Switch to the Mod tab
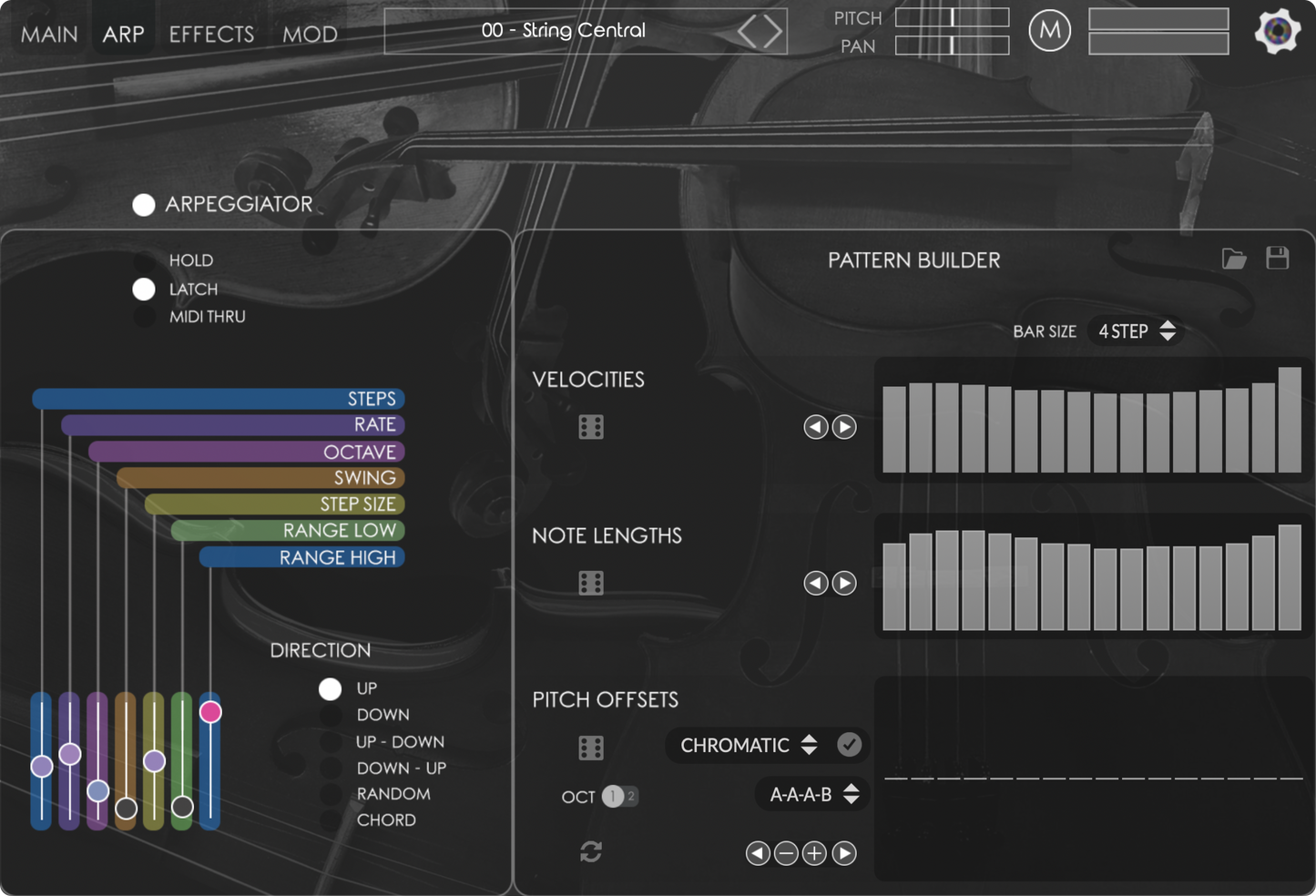 pos(310,35)
